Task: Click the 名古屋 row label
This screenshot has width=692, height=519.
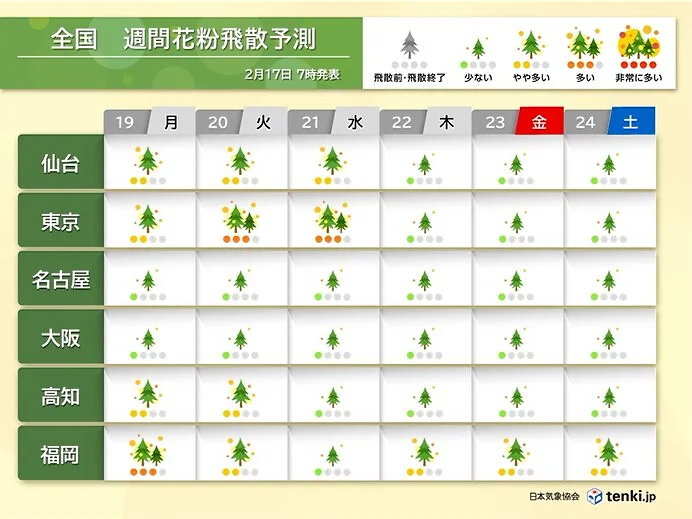Action: pyautogui.click(x=61, y=278)
